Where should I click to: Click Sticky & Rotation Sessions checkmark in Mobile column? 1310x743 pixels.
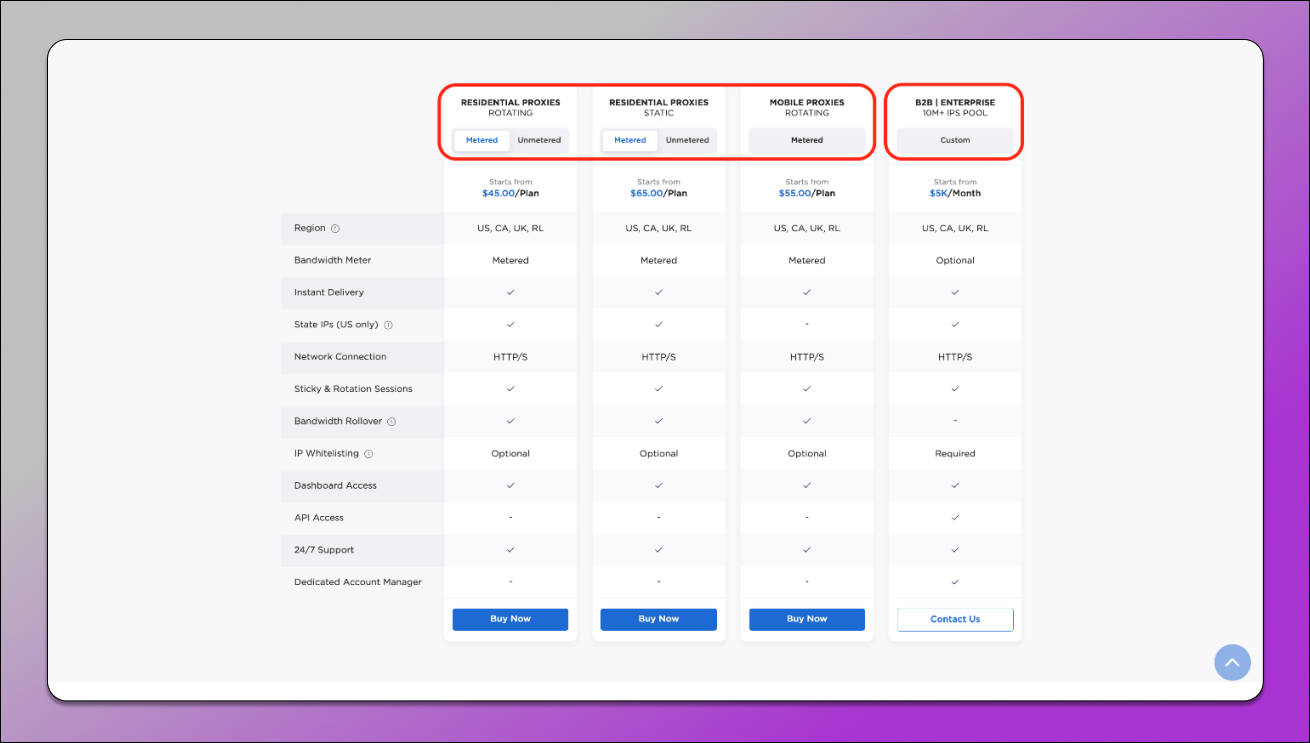coord(807,389)
